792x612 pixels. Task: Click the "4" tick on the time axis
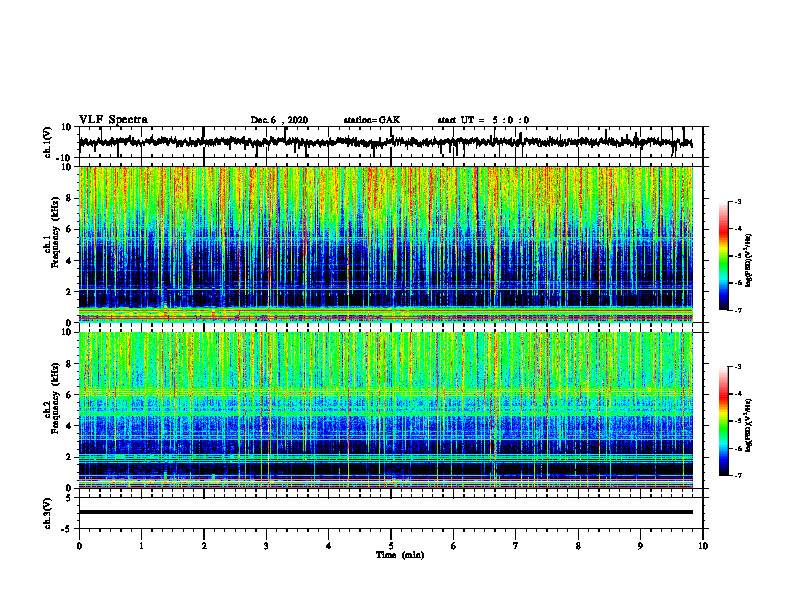(329, 546)
